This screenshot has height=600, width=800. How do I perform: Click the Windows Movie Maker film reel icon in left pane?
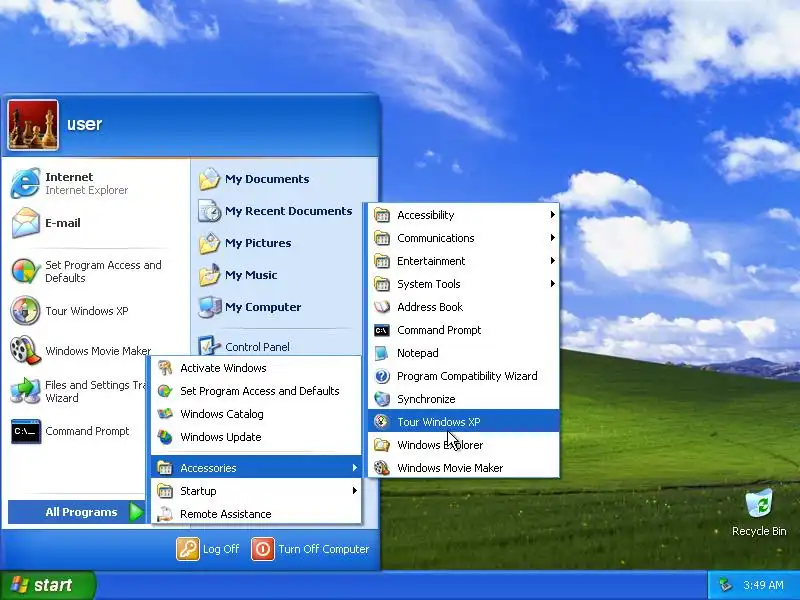(x=25, y=351)
